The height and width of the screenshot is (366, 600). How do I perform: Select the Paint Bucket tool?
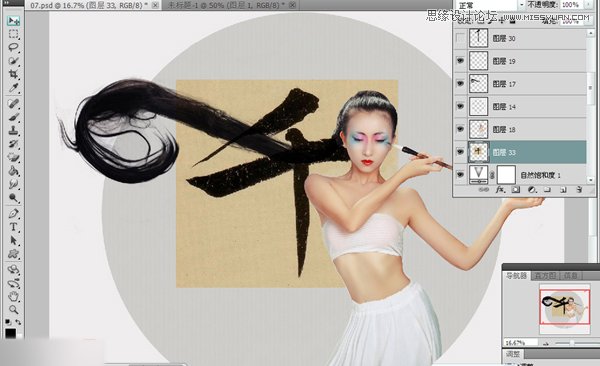pyautogui.click(x=14, y=171)
